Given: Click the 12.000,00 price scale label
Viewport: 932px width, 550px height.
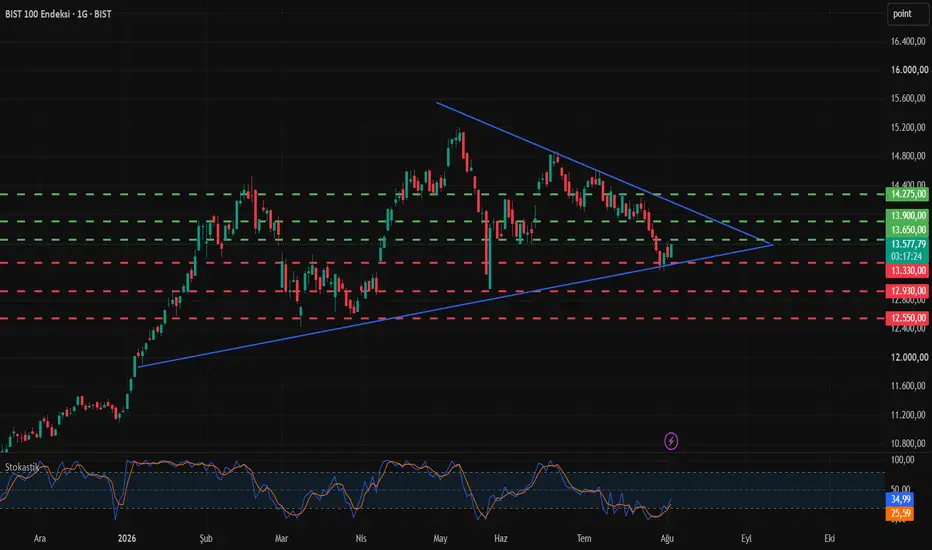Looking at the screenshot, I should [908, 357].
